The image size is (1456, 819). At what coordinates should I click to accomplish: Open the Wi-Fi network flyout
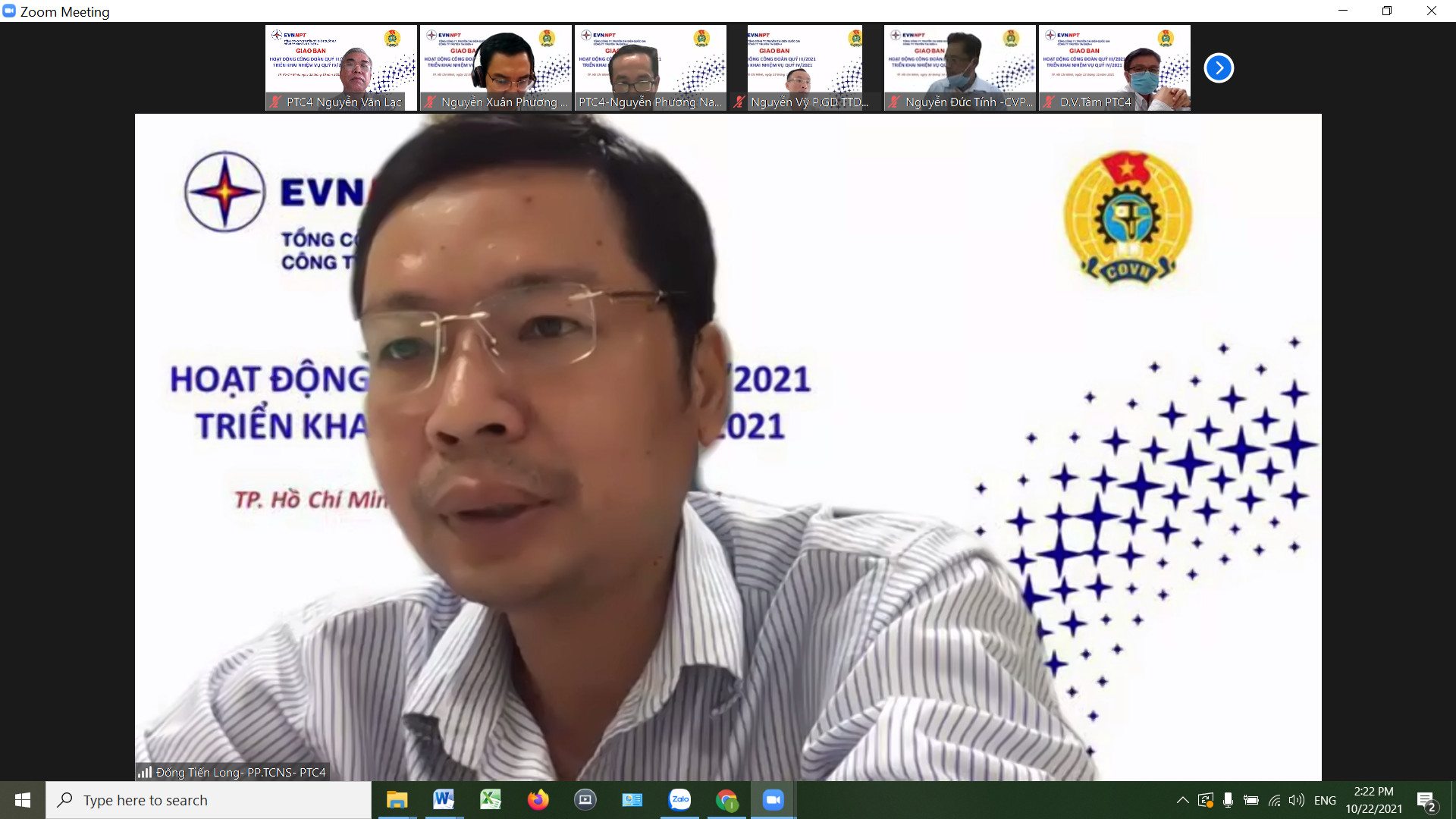1274,800
